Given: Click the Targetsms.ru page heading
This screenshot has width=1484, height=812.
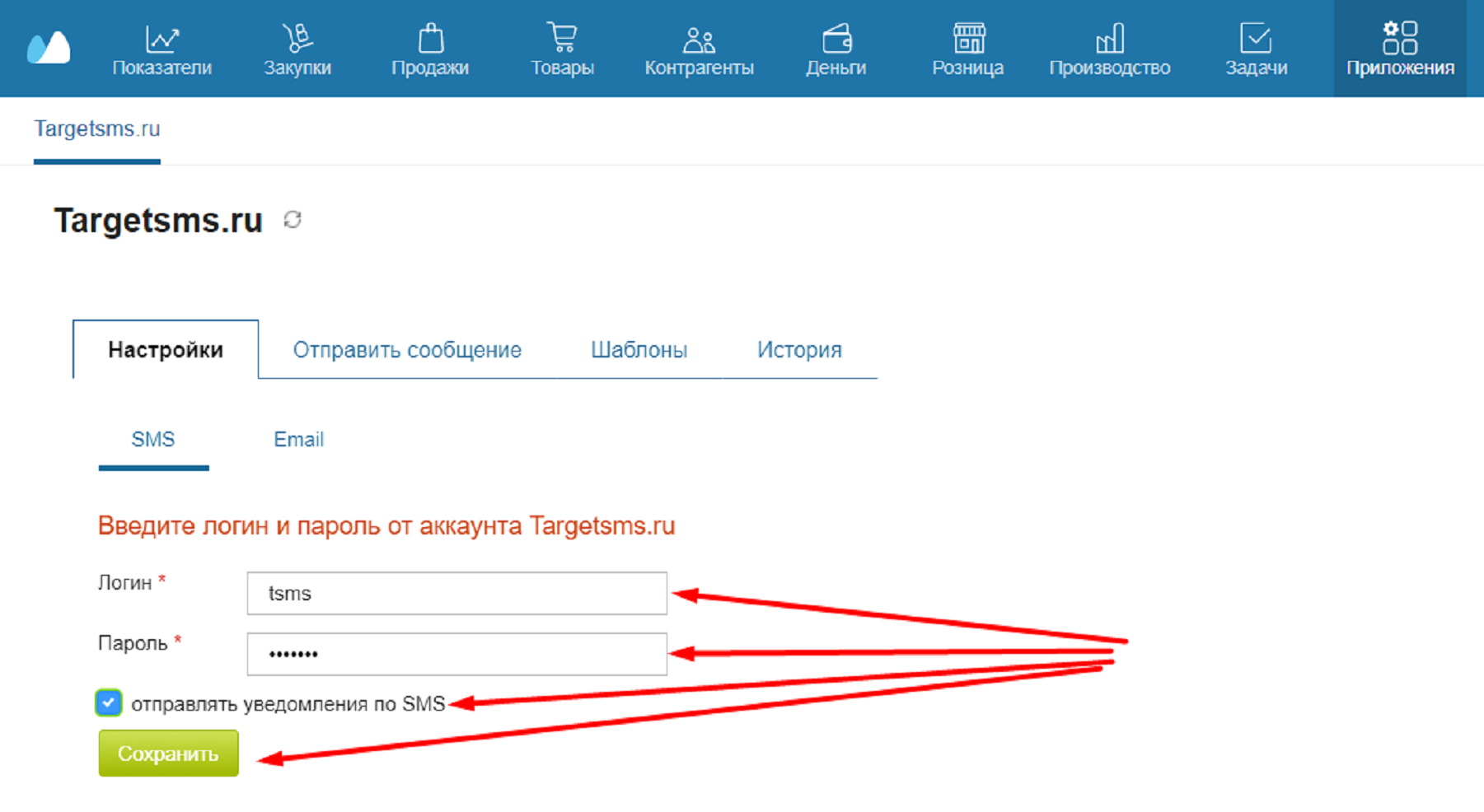Looking at the screenshot, I should tap(158, 221).
